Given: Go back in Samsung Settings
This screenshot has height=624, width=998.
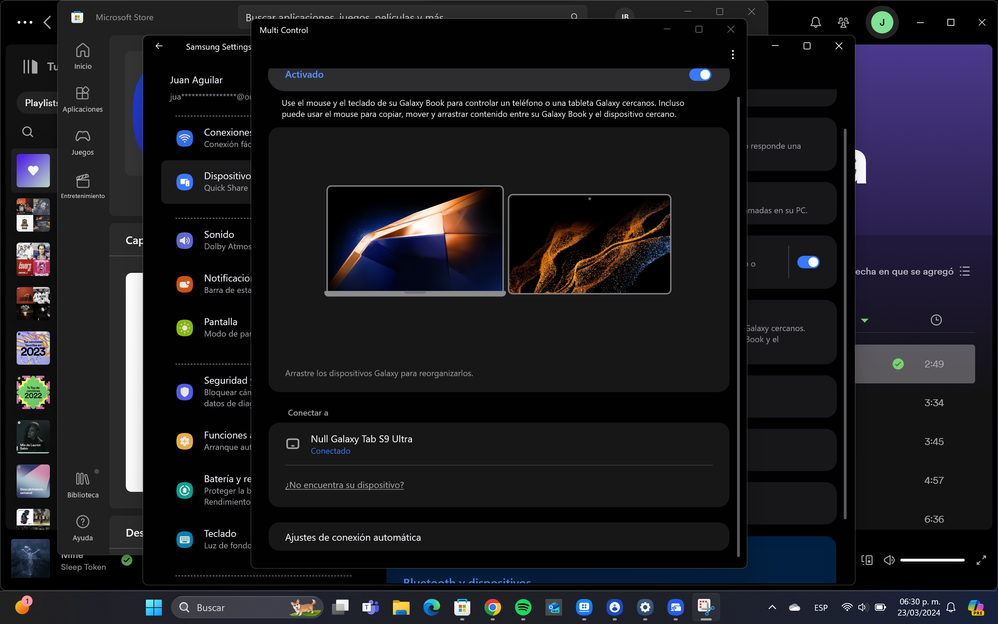Looking at the screenshot, I should pyautogui.click(x=159, y=46).
